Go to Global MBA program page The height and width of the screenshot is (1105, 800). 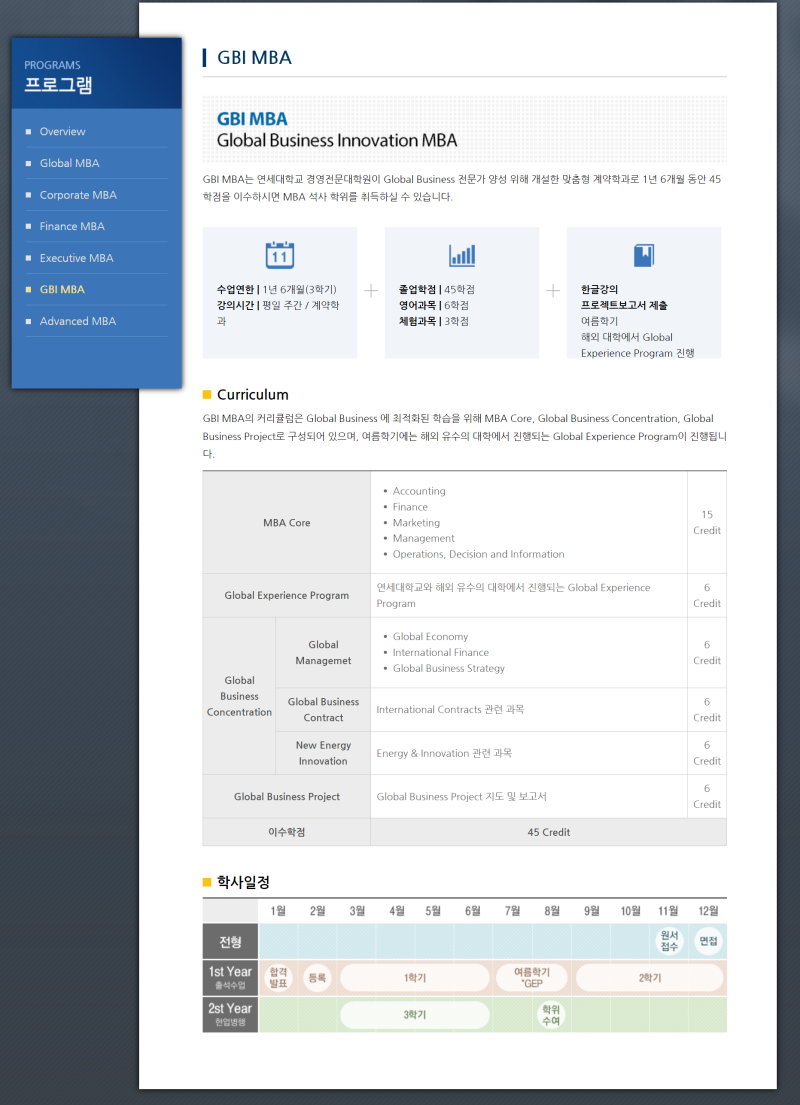(69, 163)
